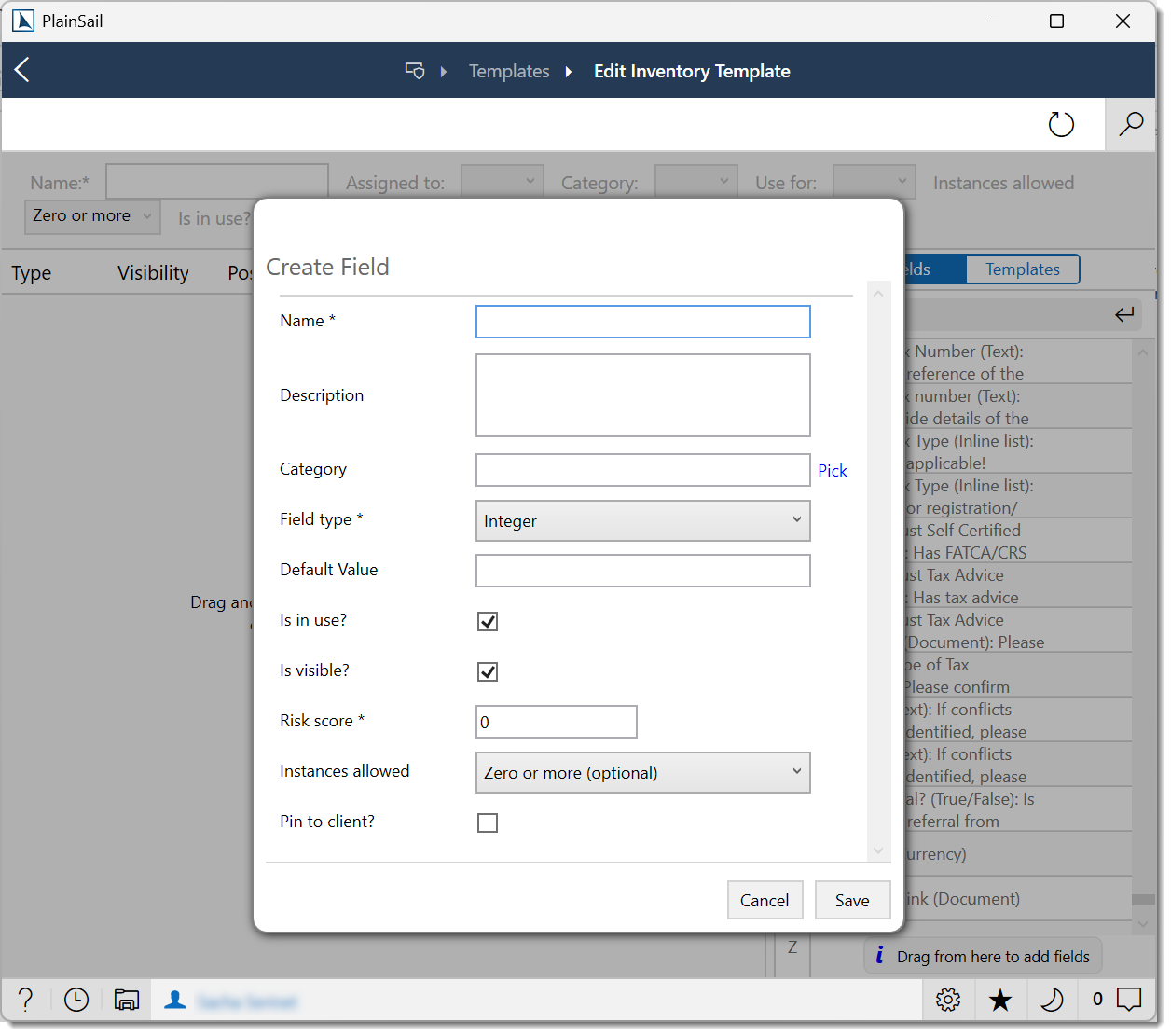The image size is (1171, 1036).
Task: Click the Pick category link
Action: coord(832,471)
